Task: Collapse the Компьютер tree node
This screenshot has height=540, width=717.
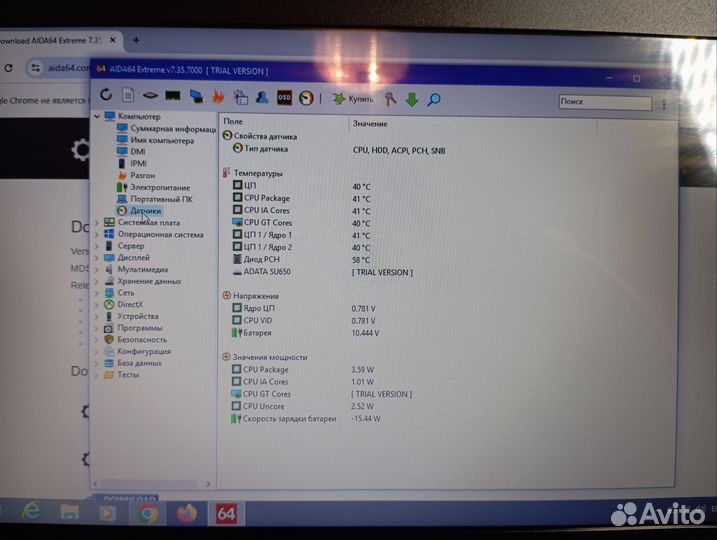Action: (x=97, y=117)
